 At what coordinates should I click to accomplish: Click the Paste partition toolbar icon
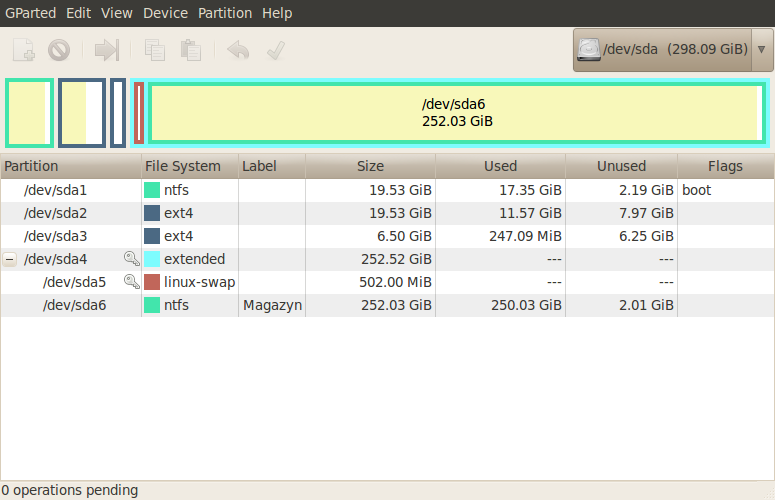pos(191,50)
